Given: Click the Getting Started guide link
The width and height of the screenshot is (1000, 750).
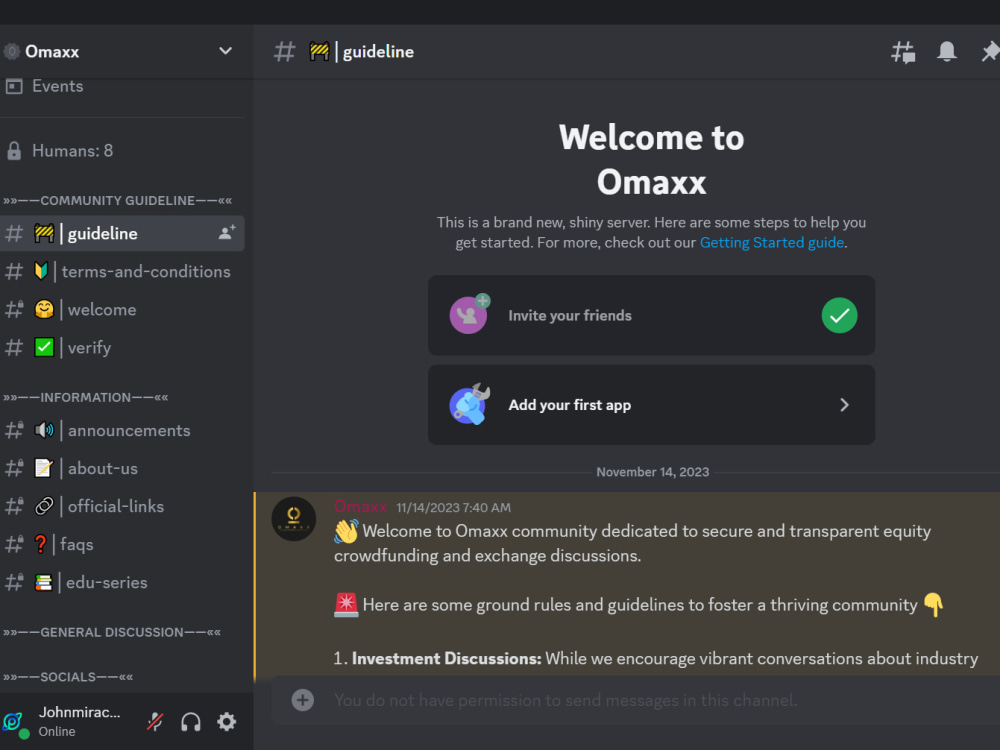Looking at the screenshot, I should click(x=771, y=242).
